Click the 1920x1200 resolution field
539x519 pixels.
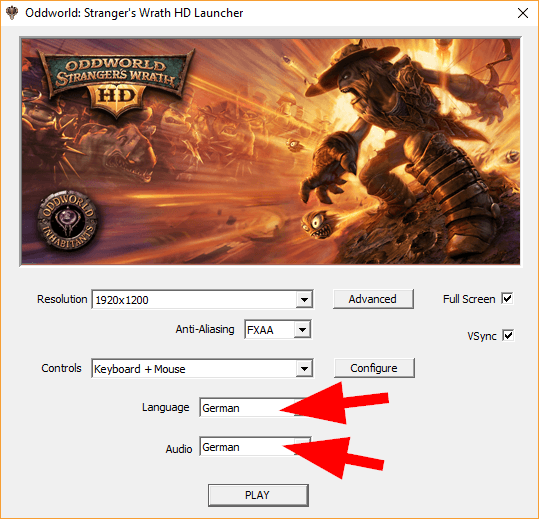(194, 300)
